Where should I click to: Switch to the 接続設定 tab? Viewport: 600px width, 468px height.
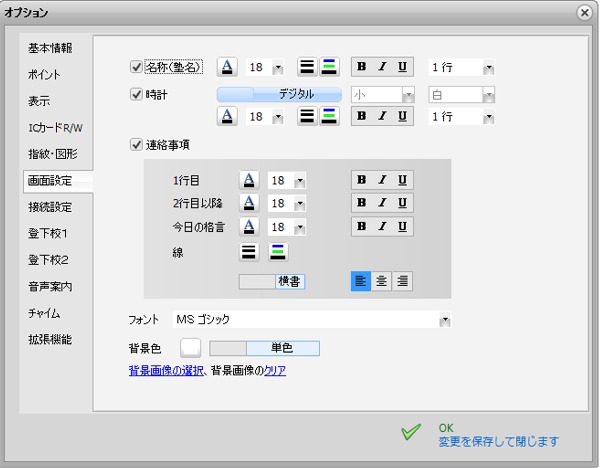tap(50, 207)
